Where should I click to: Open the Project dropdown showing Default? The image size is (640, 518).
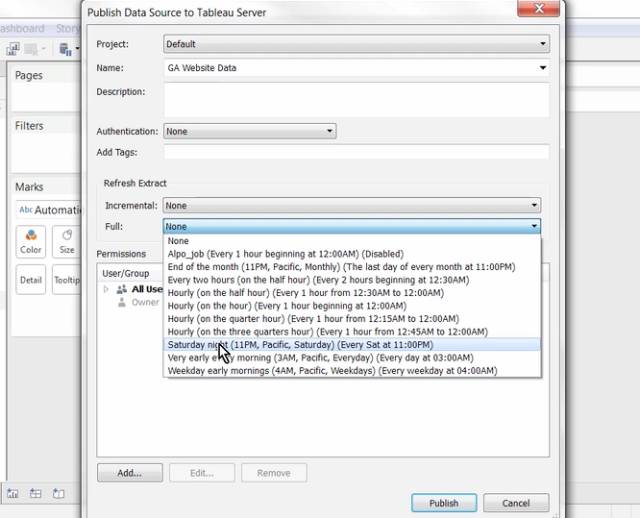[x=356, y=44]
